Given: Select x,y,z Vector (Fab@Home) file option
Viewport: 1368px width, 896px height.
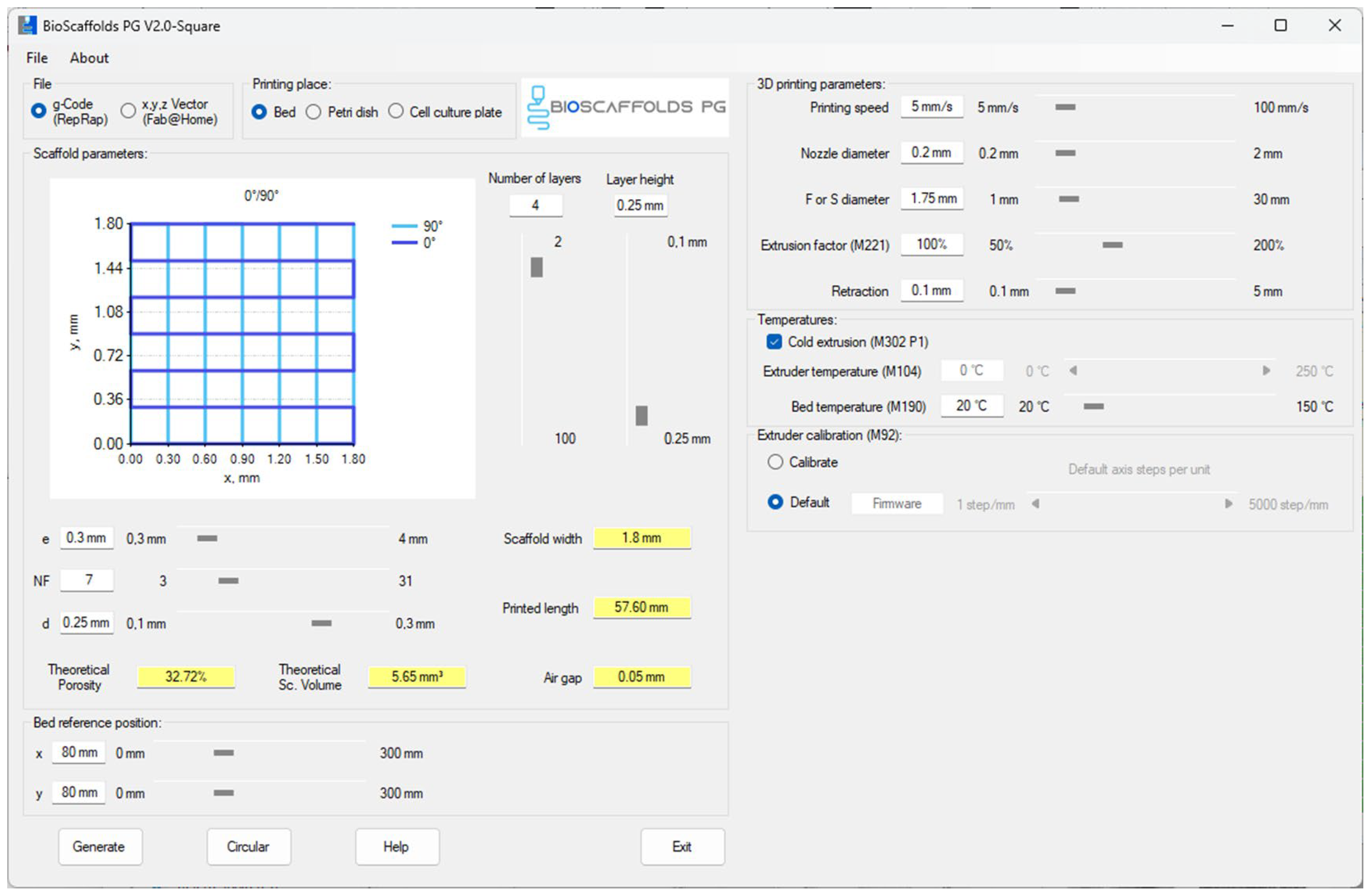Looking at the screenshot, I should [x=128, y=110].
